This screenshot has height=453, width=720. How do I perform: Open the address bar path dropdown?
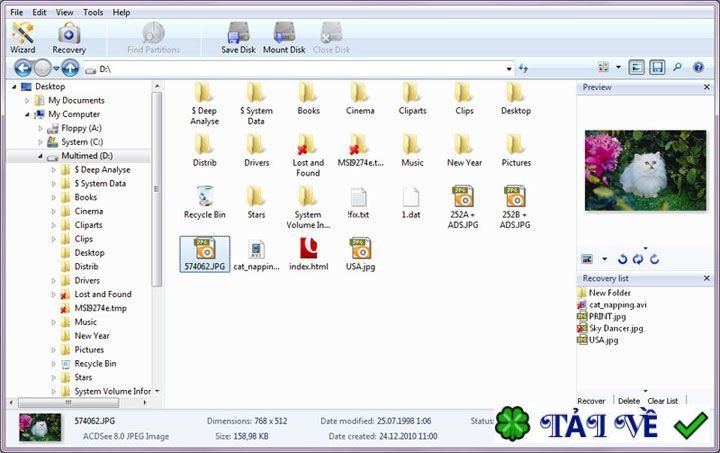(508, 69)
